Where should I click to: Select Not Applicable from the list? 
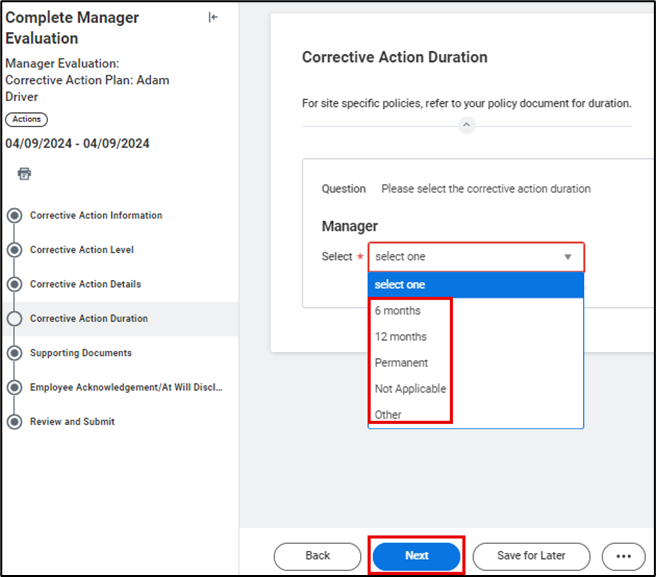pyautogui.click(x=410, y=389)
